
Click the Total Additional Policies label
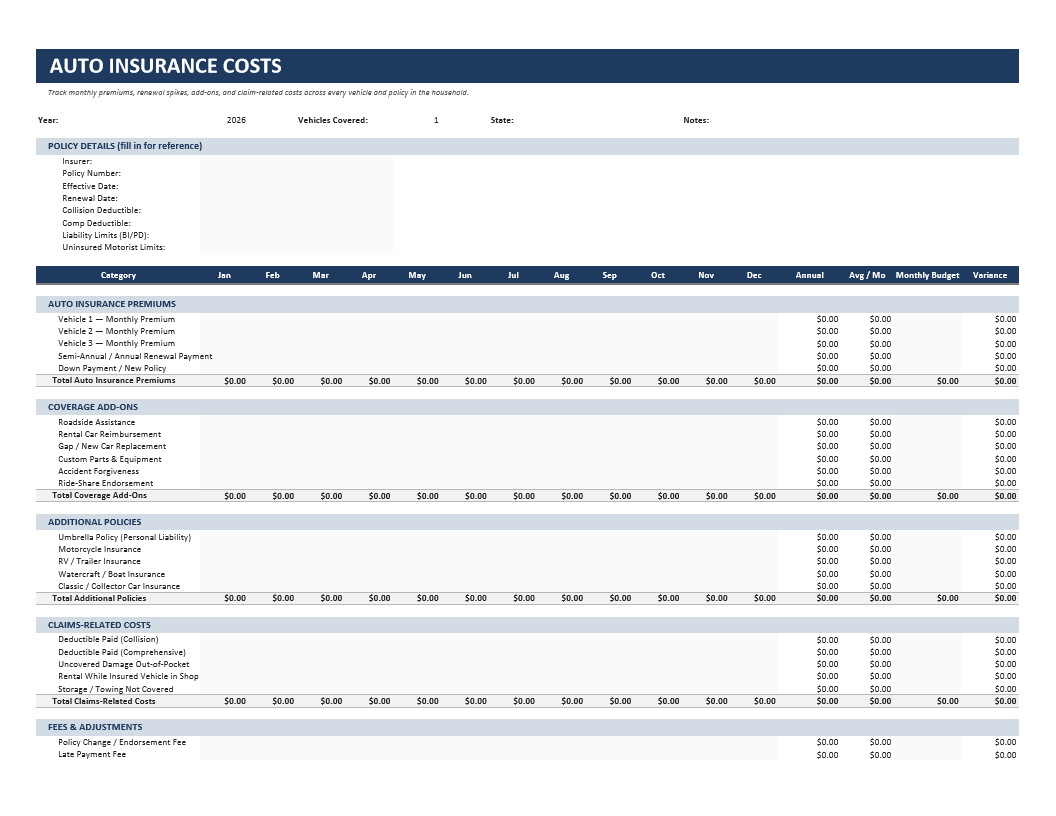pos(99,599)
